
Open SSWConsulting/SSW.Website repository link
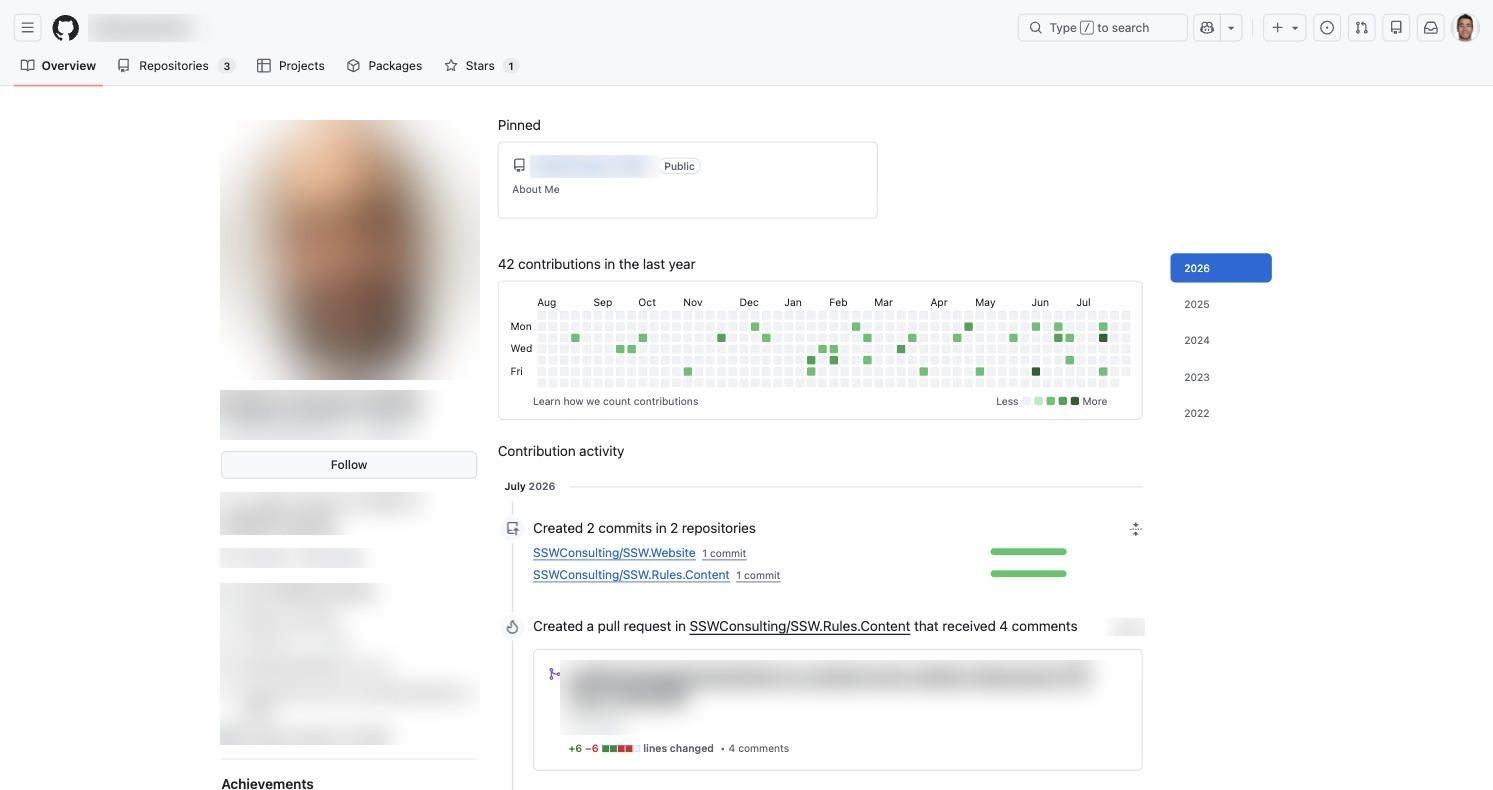(x=614, y=553)
